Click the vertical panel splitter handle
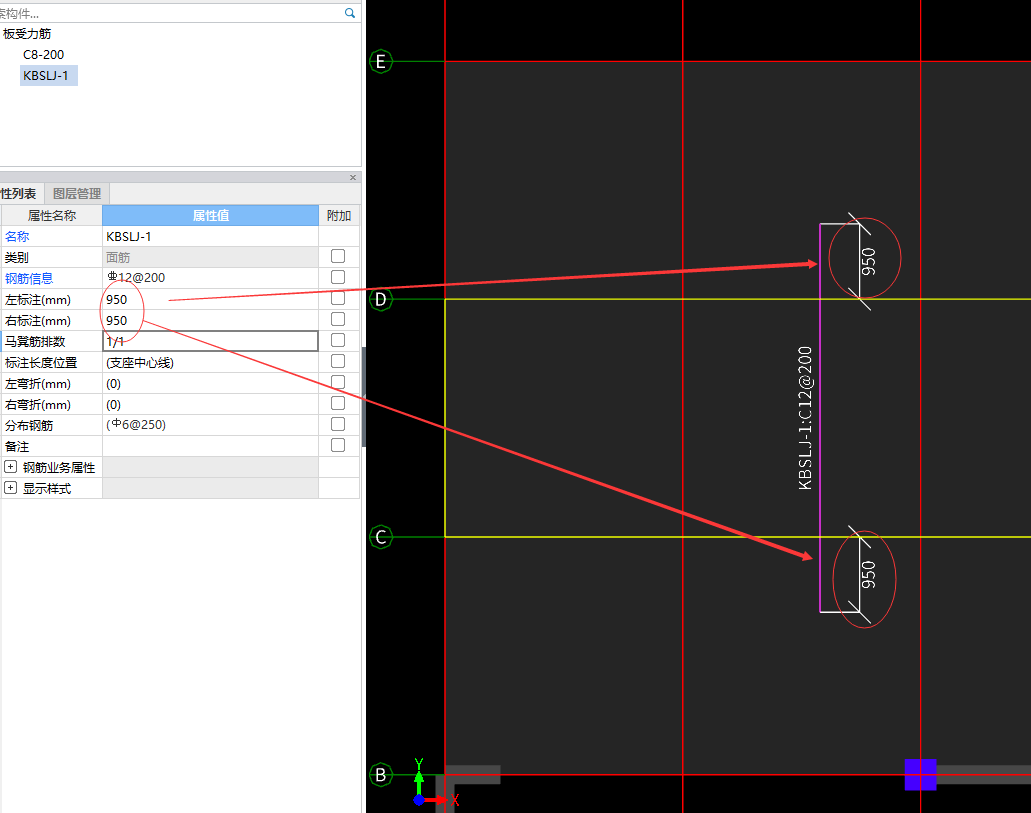The height and width of the screenshot is (813, 1031). pyautogui.click(x=364, y=397)
